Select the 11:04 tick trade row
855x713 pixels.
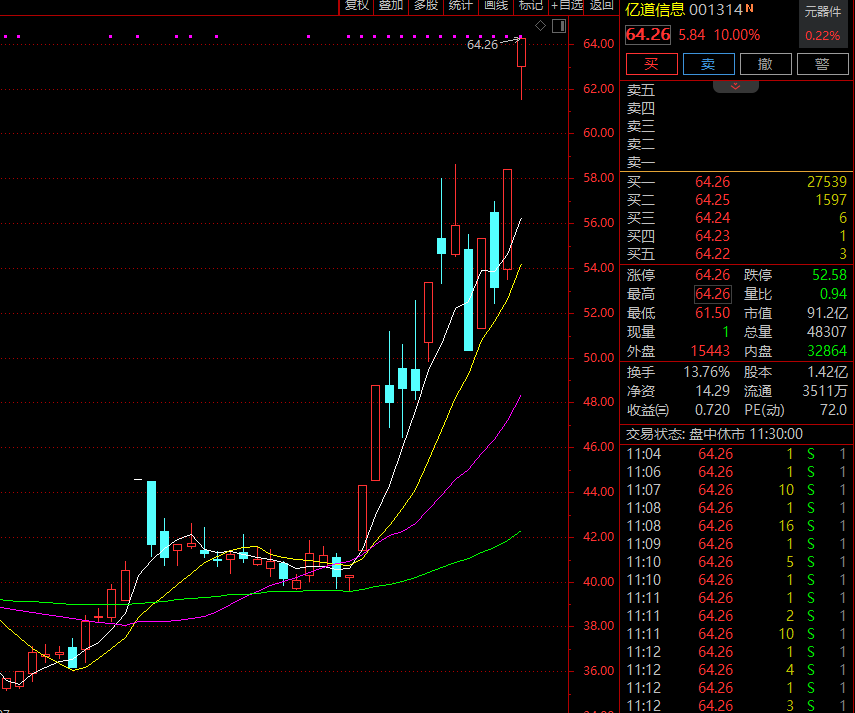[737, 454]
